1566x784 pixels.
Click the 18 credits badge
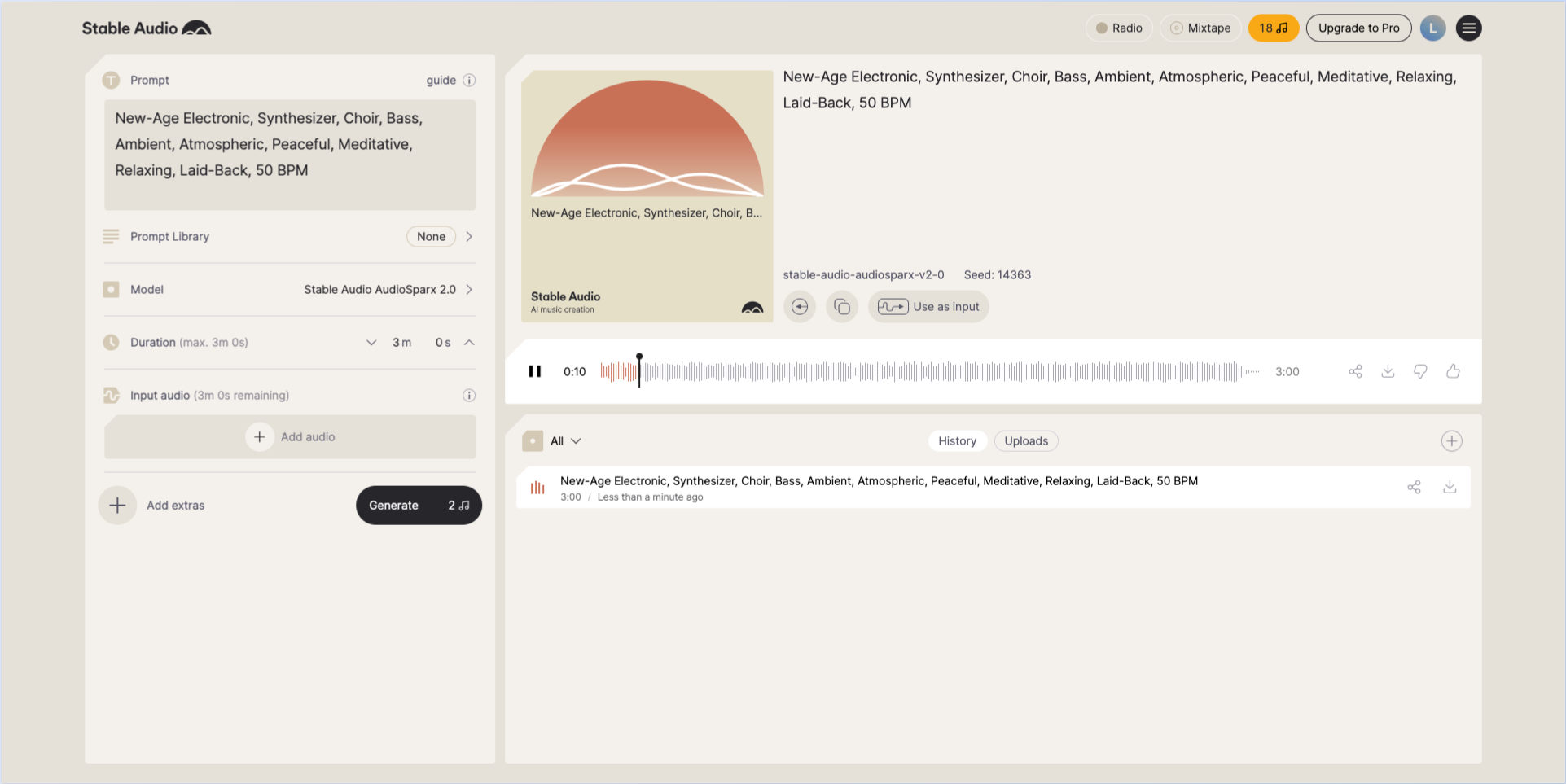1273,28
